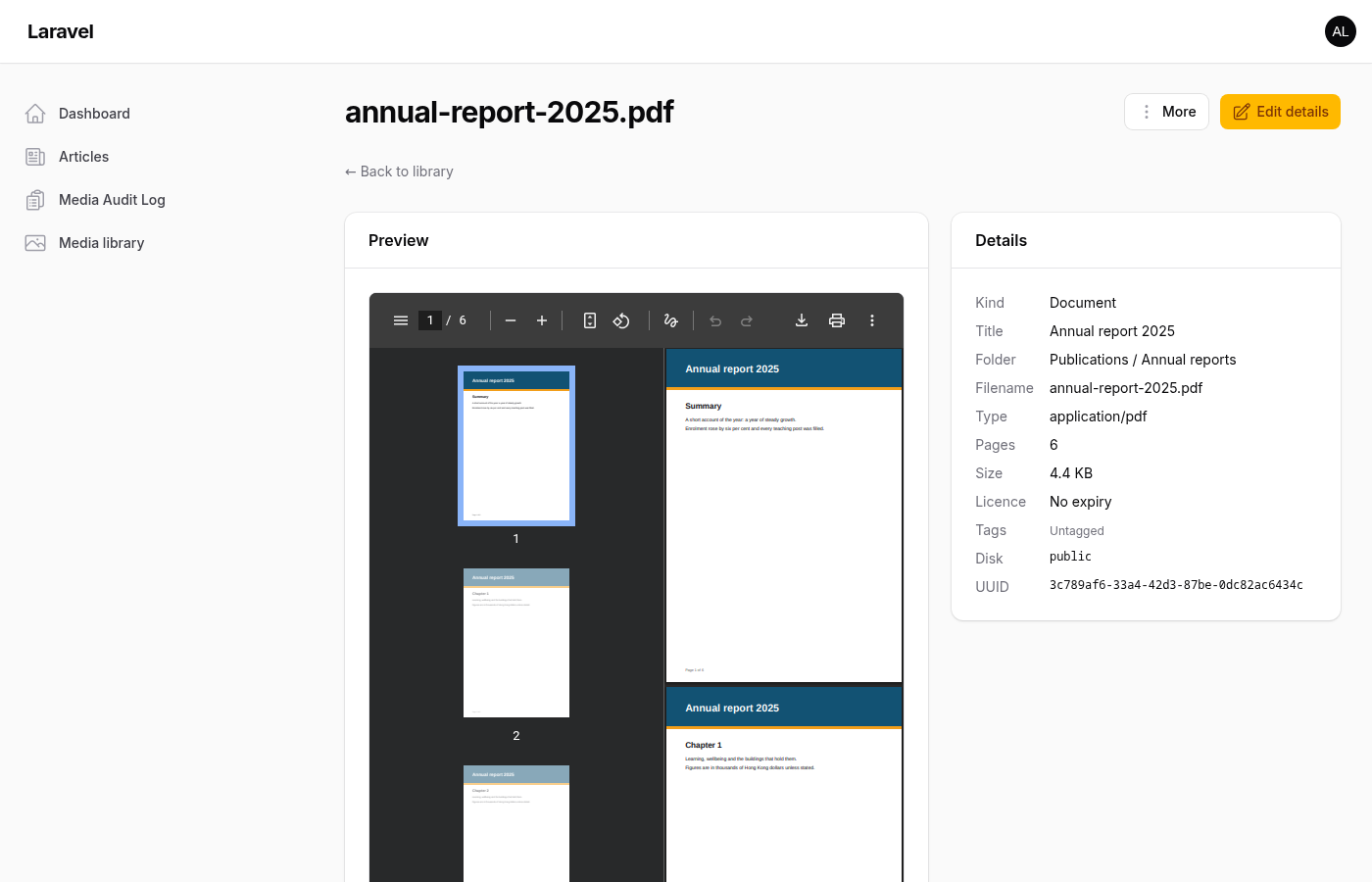Undo the last annotation
The image size is (1372, 882).
pos(715,320)
